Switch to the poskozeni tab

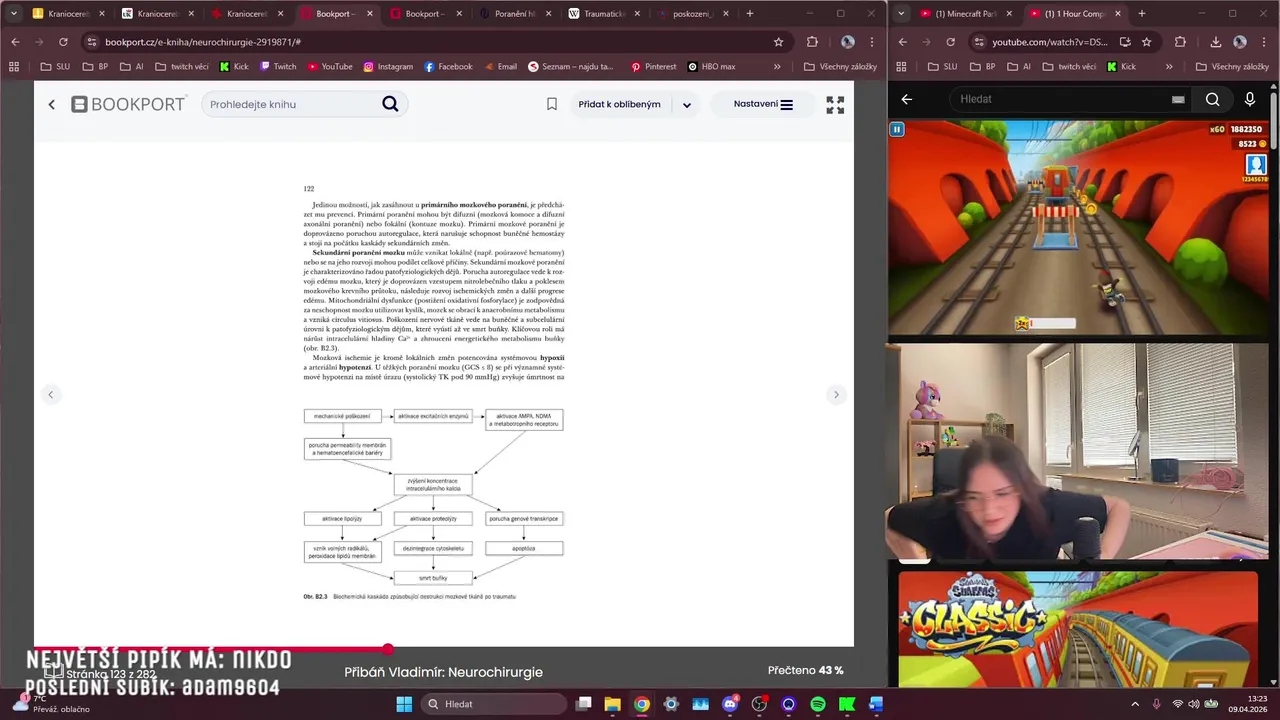[693, 14]
